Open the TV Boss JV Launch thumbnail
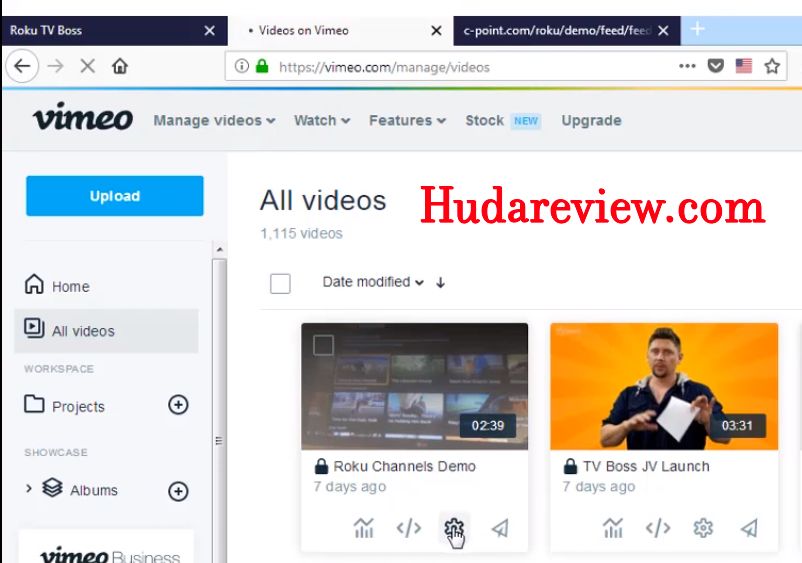The image size is (802, 563). pyautogui.click(x=663, y=385)
